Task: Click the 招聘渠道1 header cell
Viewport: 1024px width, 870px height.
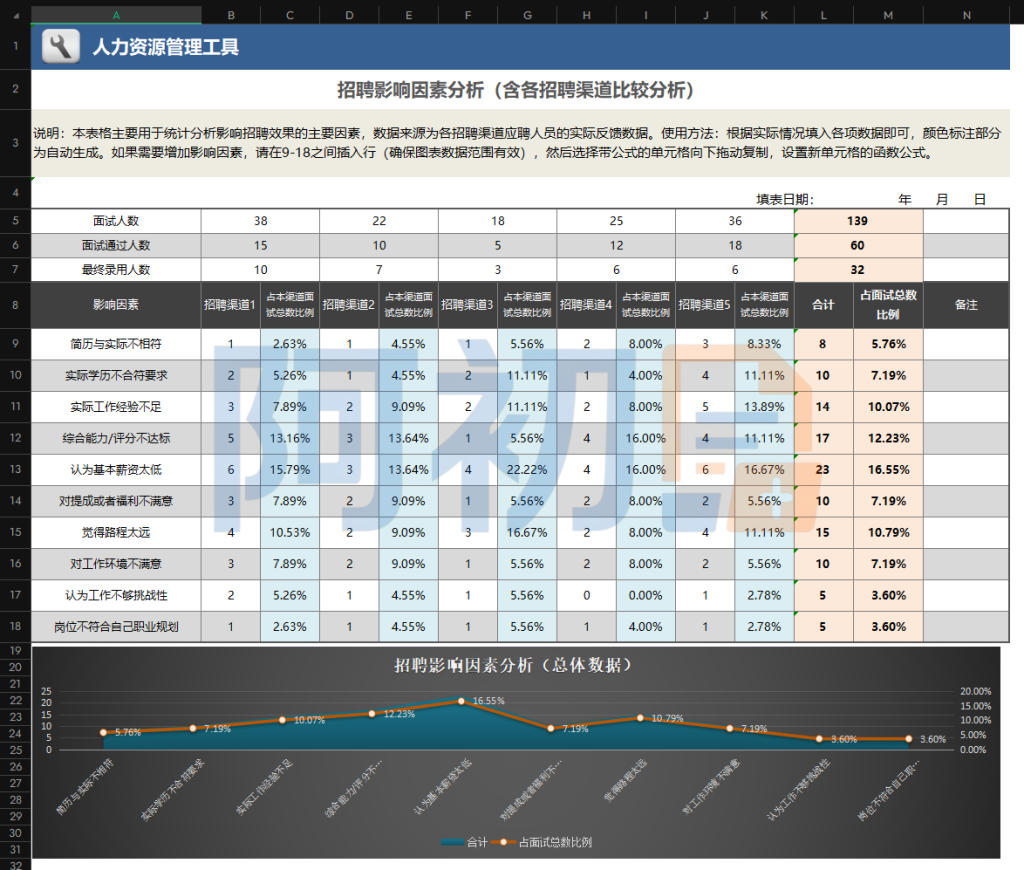Action: (231, 305)
